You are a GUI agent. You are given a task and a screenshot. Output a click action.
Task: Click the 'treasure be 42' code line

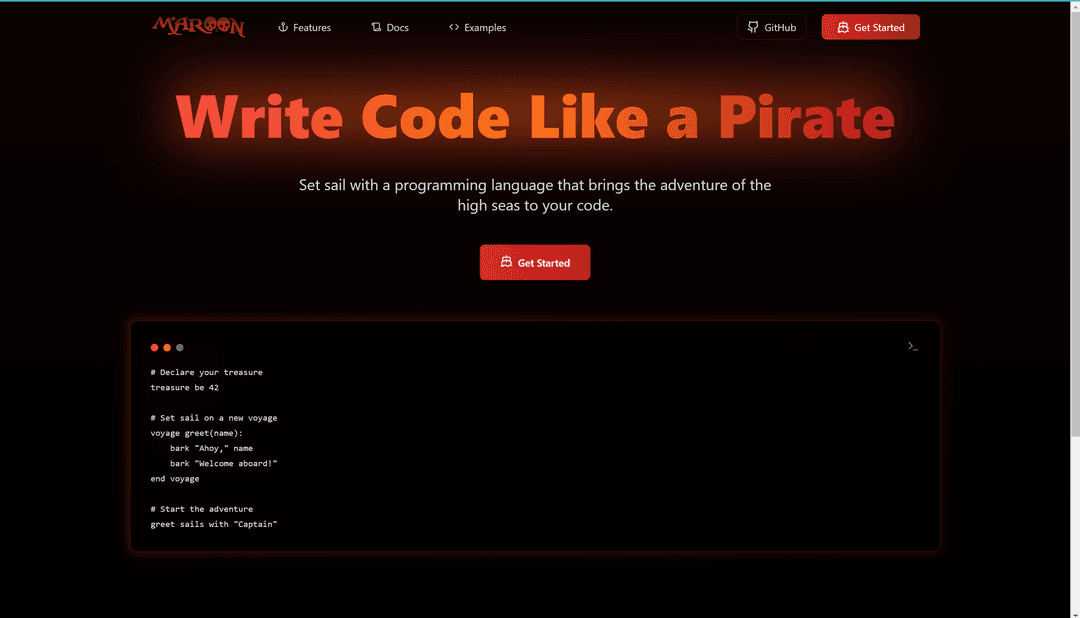click(x=185, y=387)
